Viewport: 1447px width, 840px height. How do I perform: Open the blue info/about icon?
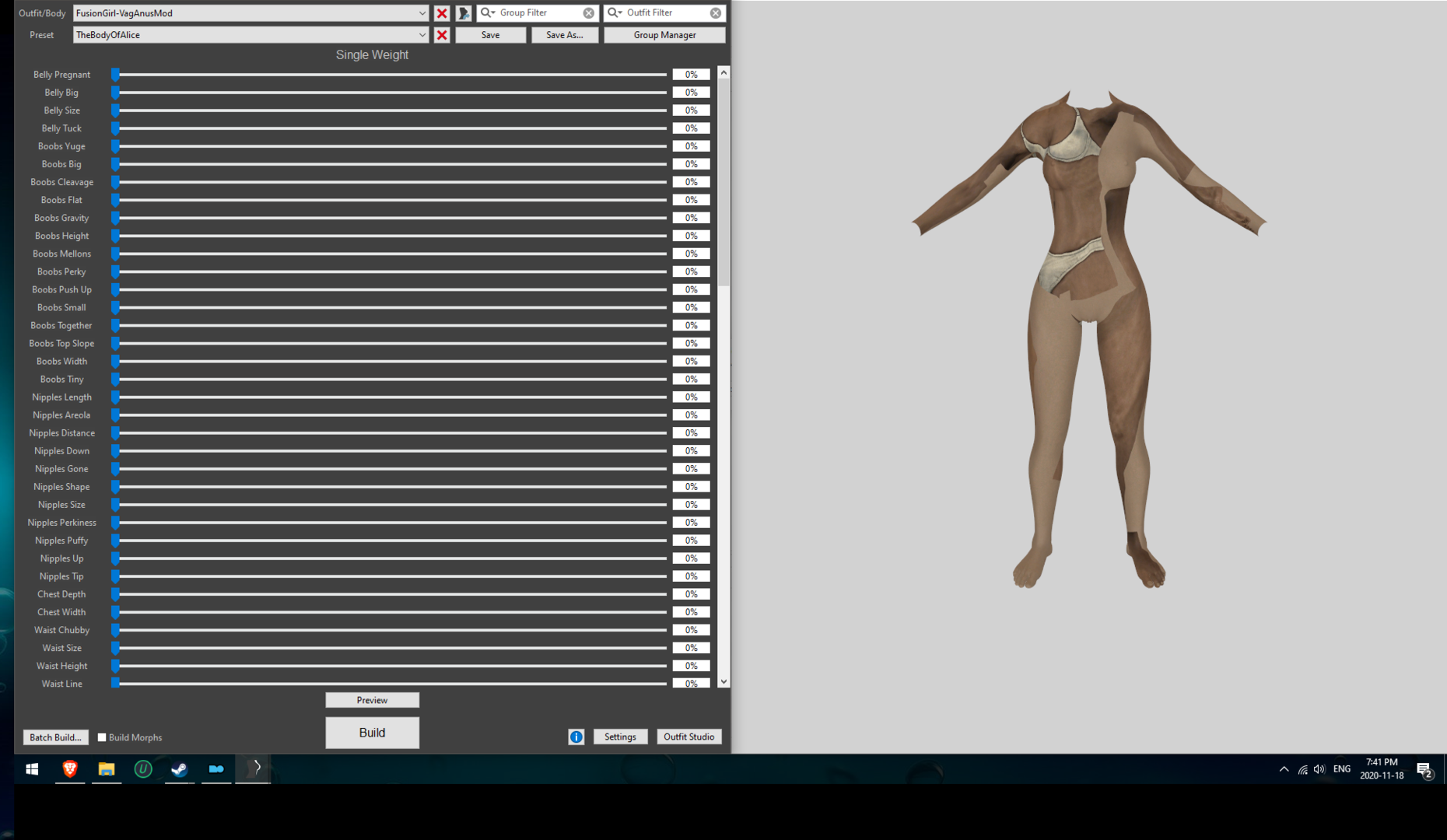tap(576, 737)
